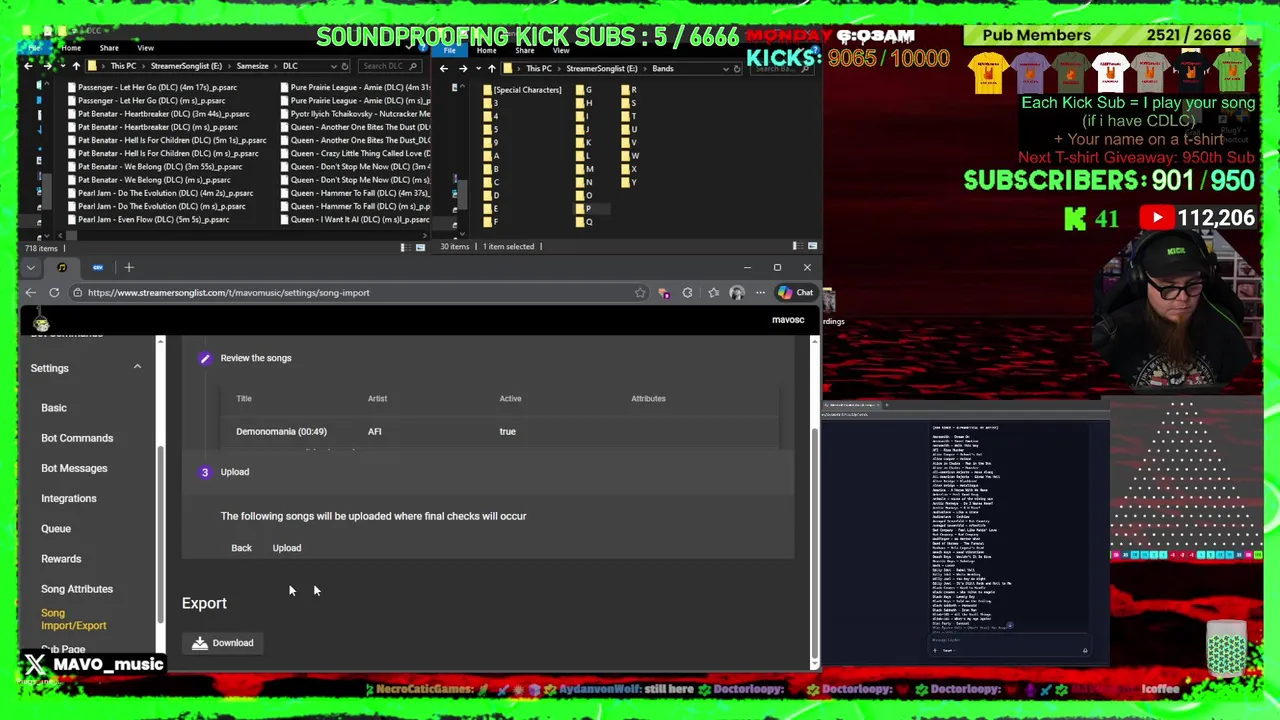Screen dimensions: 1280x720
Task: Reload the streamersonglist page
Action: tap(54, 293)
